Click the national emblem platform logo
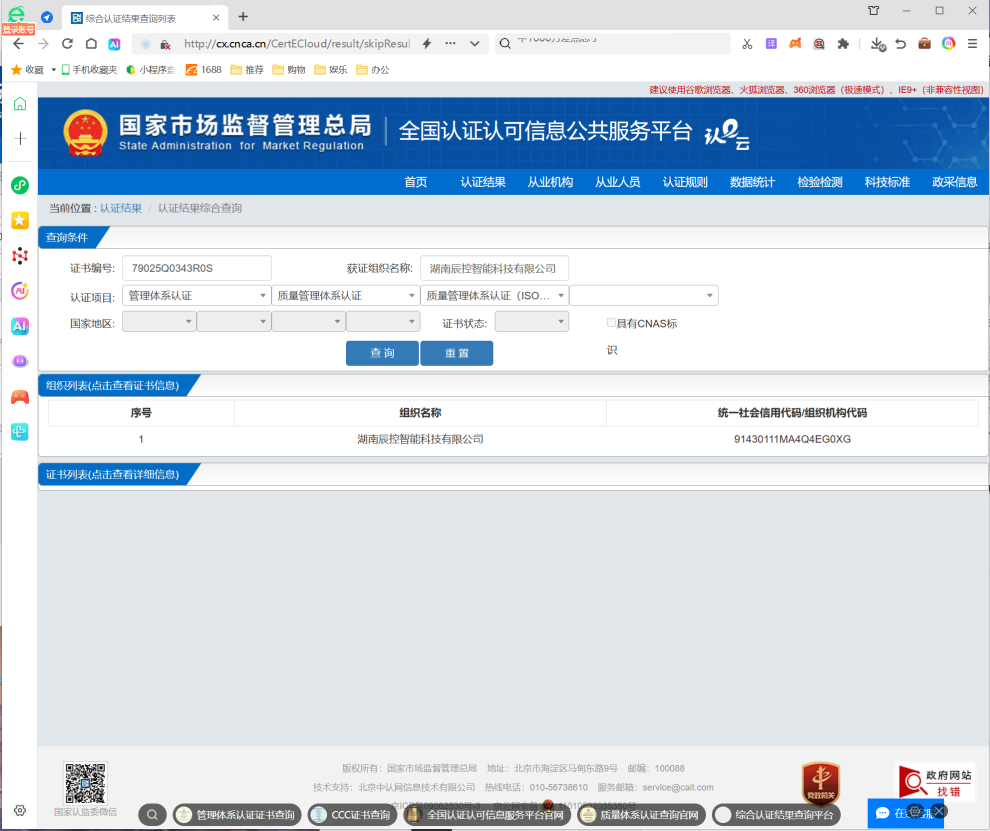Screen dimensions: 990x831 pos(86,131)
